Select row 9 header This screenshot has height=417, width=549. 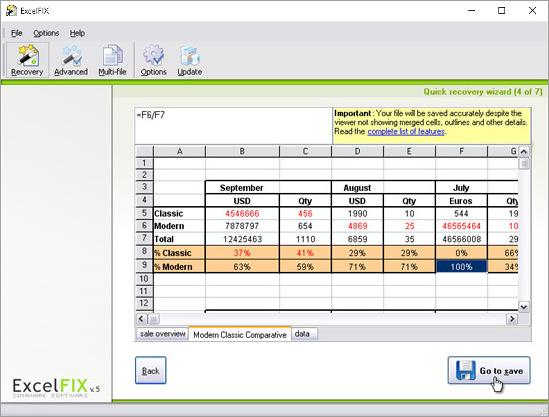tap(144, 265)
